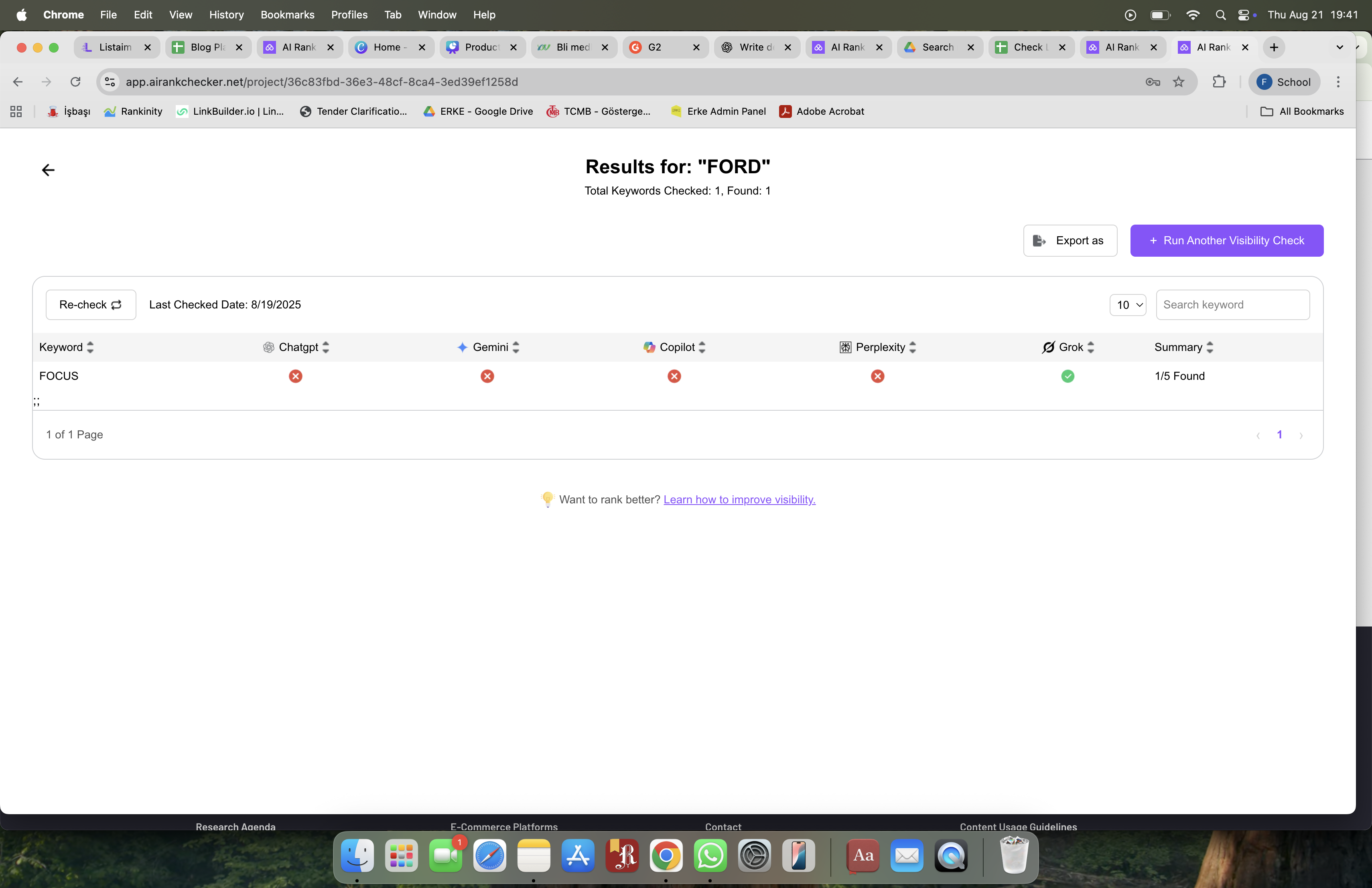Click the red X under Gemini

(487, 376)
